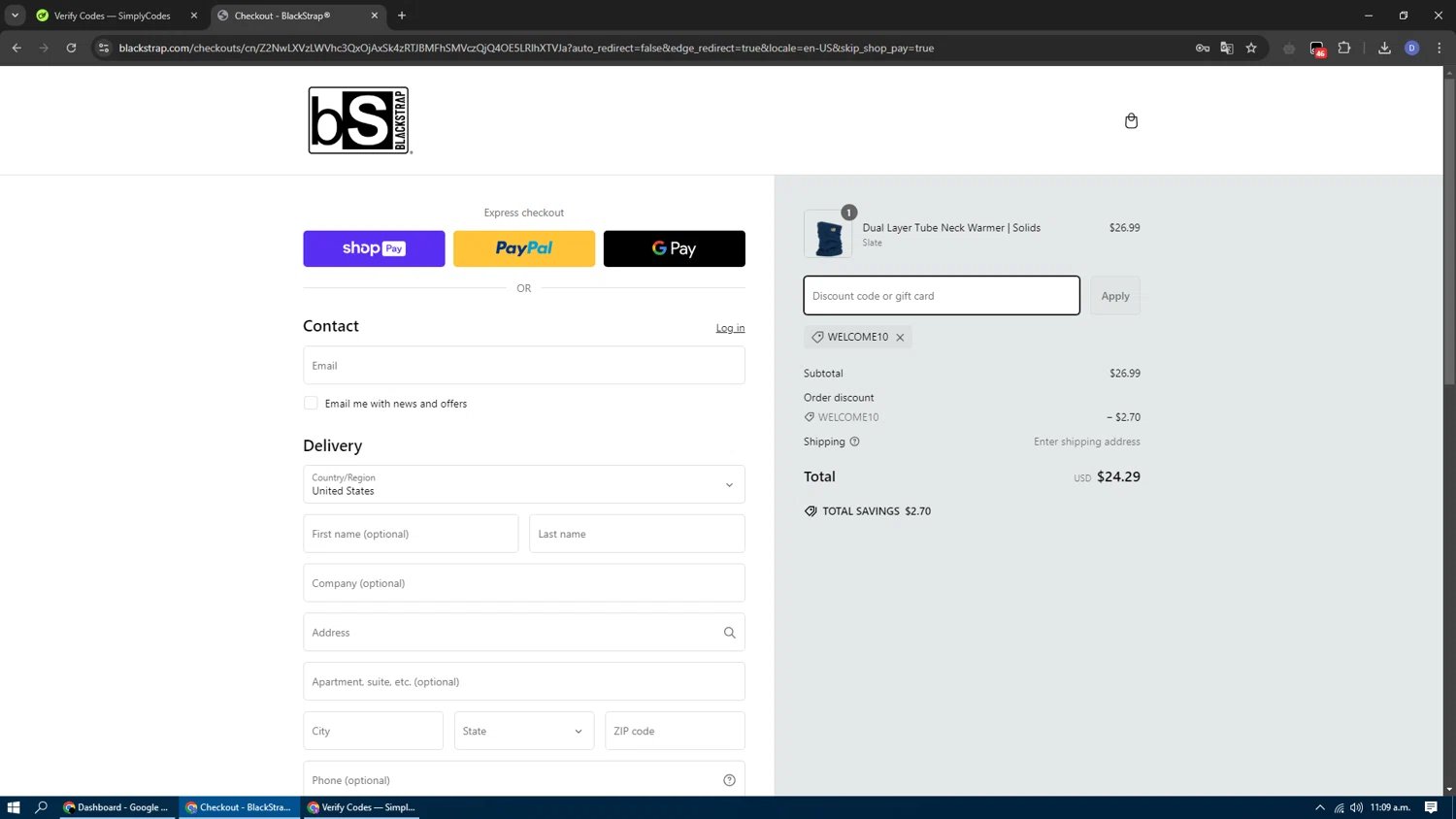Click the extension icon with red badge

1317,49
